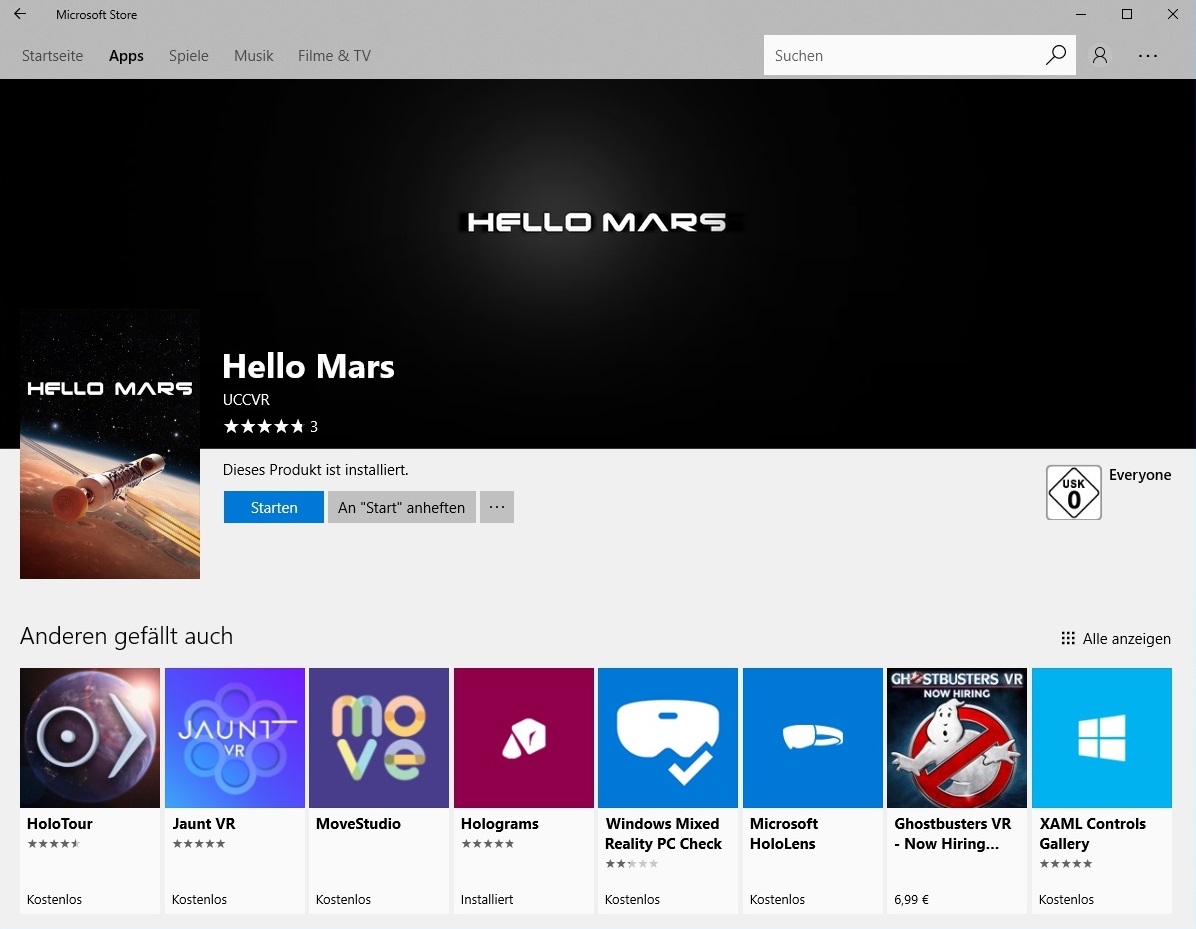Click the back arrow in the title bar
1196x929 pixels.
pyautogui.click(x=20, y=15)
